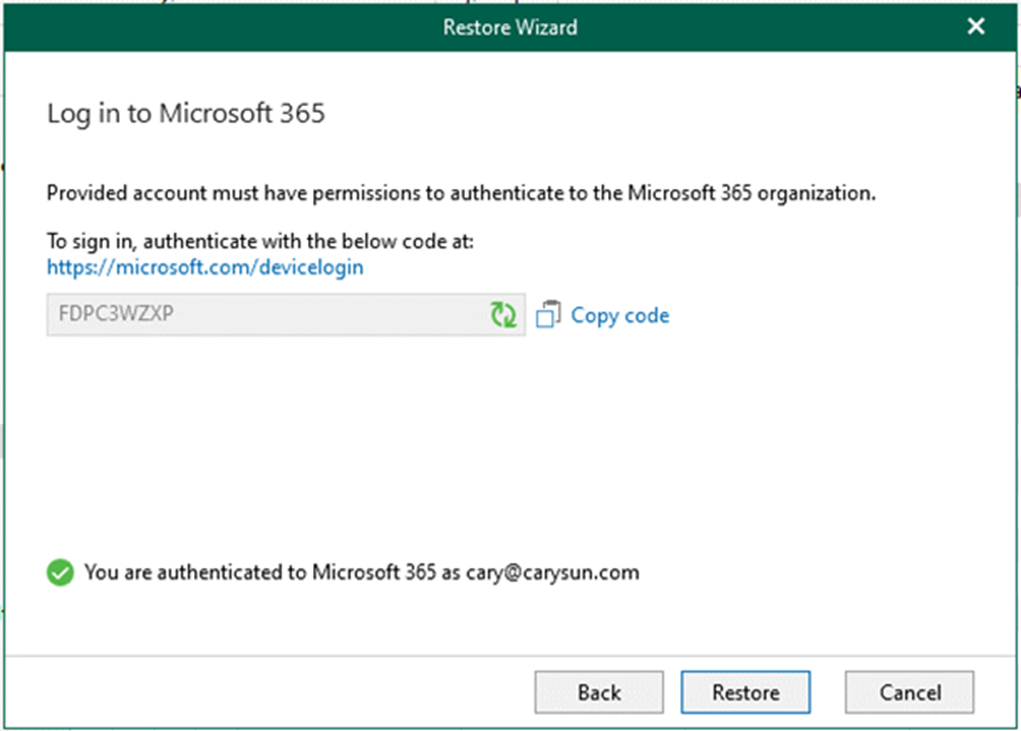The width and height of the screenshot is (1021, 731).
Task: Click the copy icon beside Copy code
Action: point(548,314)
